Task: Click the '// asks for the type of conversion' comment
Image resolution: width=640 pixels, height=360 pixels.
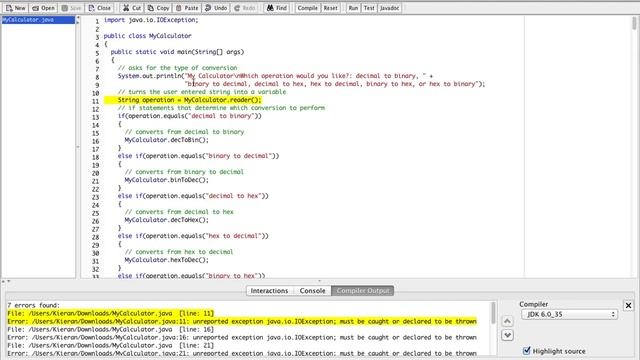Action: (178, 68)
